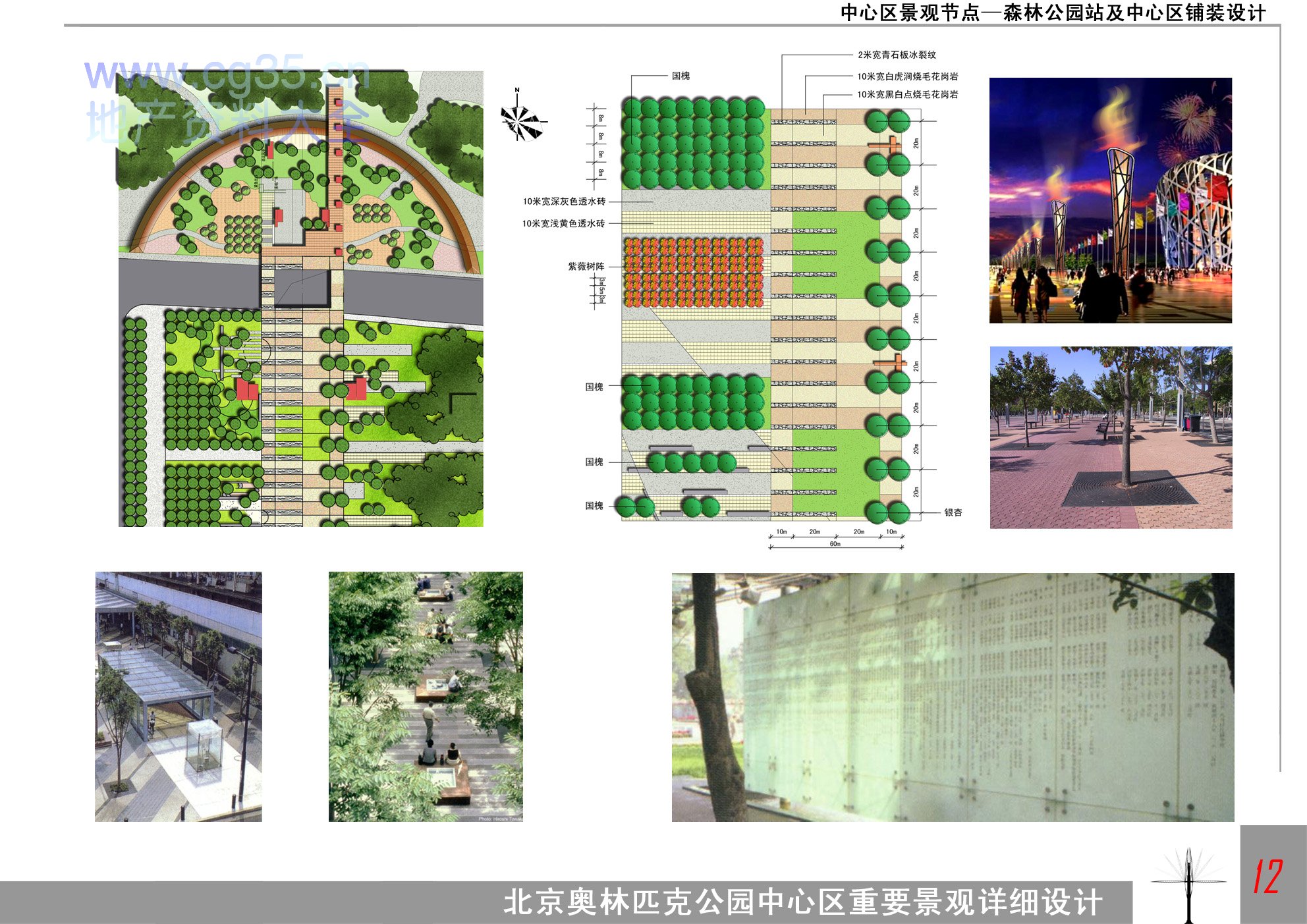Click the red page number 12
This screenshot has height=924, width=1307.
tap(1267, 877)
